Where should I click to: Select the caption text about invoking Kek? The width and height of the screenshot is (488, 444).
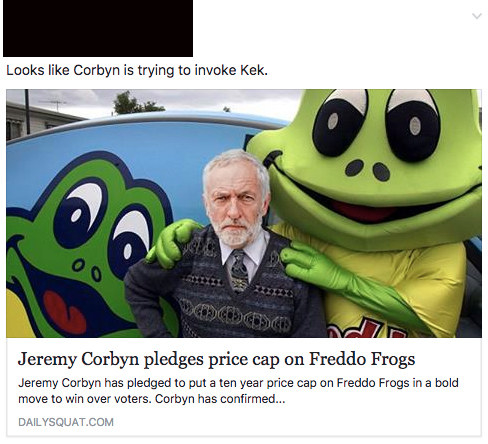click(137, 70)
